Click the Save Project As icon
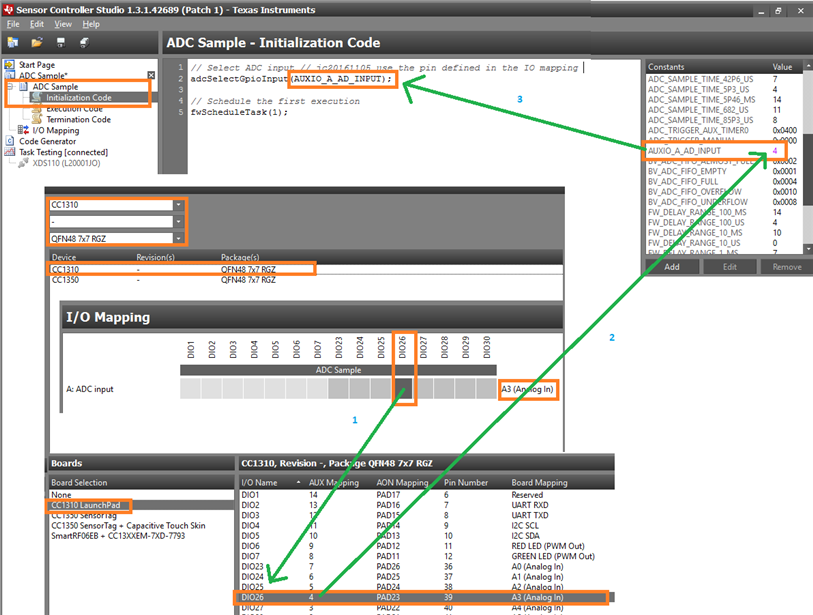The image size is (813, 615). (x=84, y=43)
